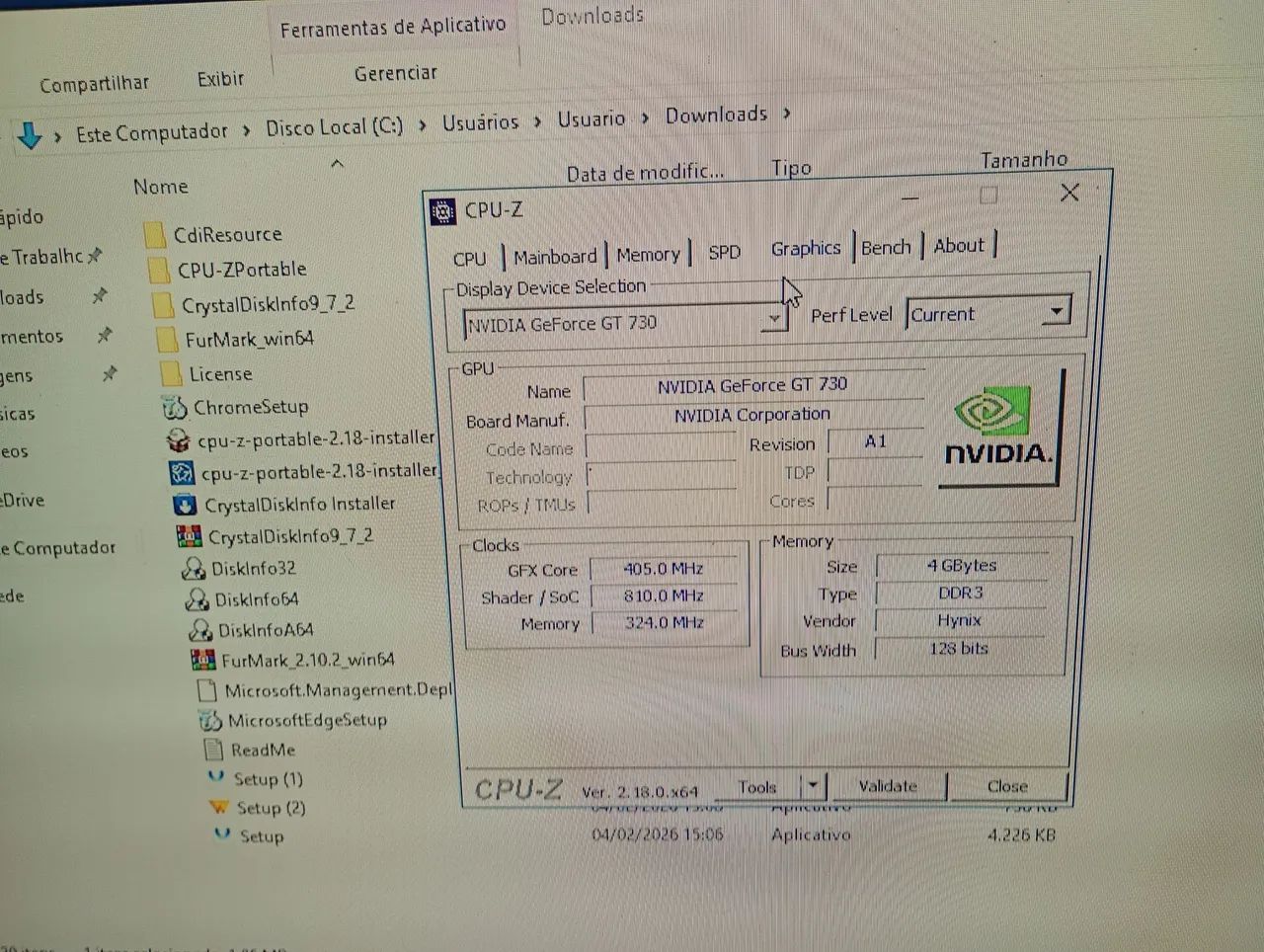Select the MicrosoftEdgeSetup icon

208,720
